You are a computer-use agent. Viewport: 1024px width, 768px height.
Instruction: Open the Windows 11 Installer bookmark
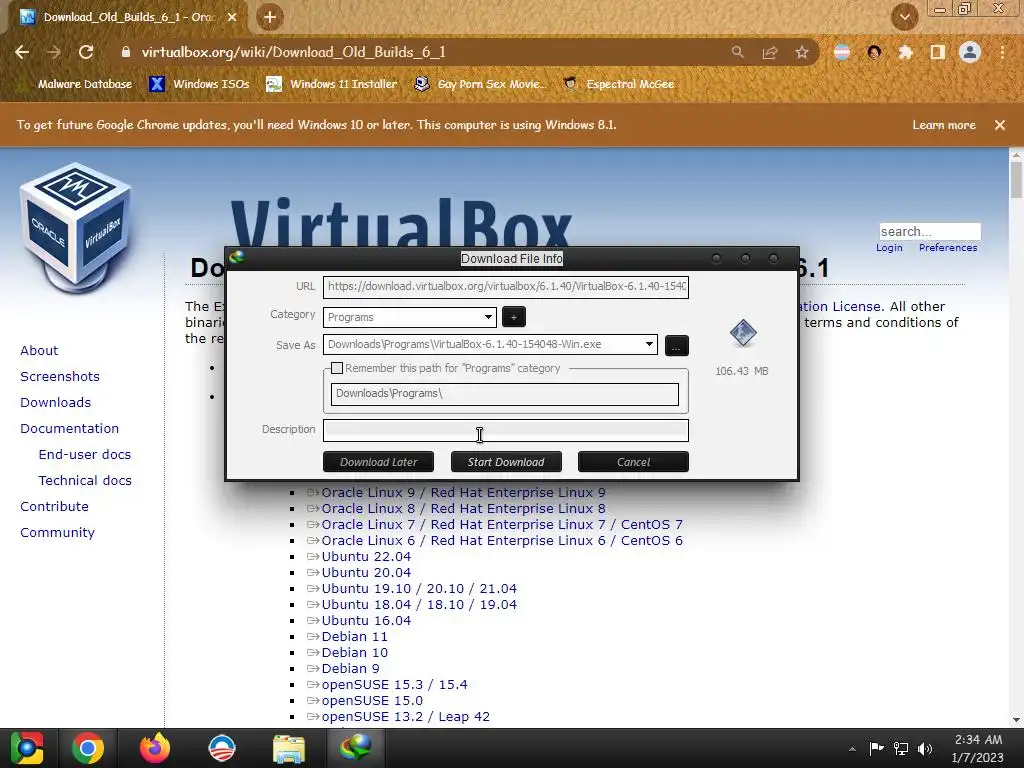coord(332,84)
